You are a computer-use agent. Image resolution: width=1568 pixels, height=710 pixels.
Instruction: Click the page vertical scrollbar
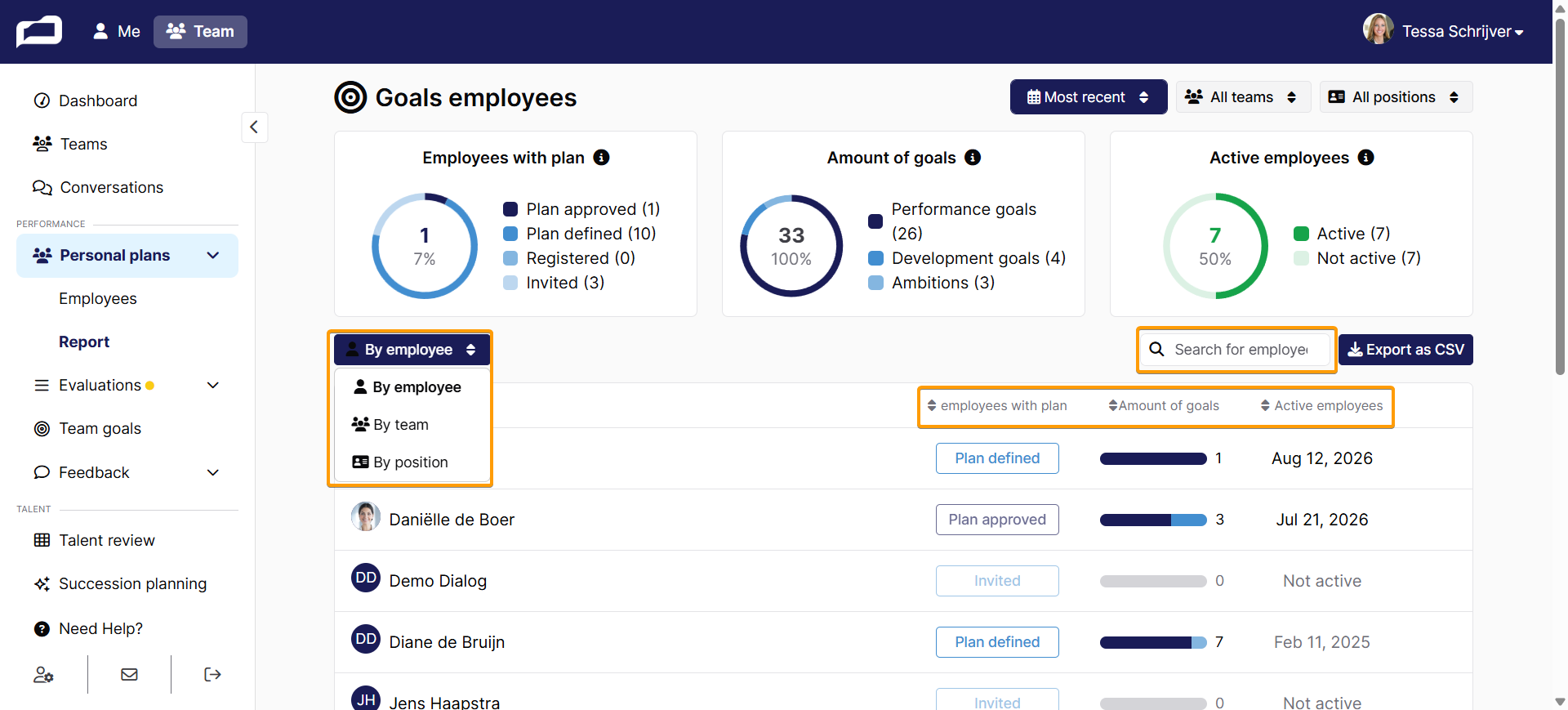point(1560,196)
